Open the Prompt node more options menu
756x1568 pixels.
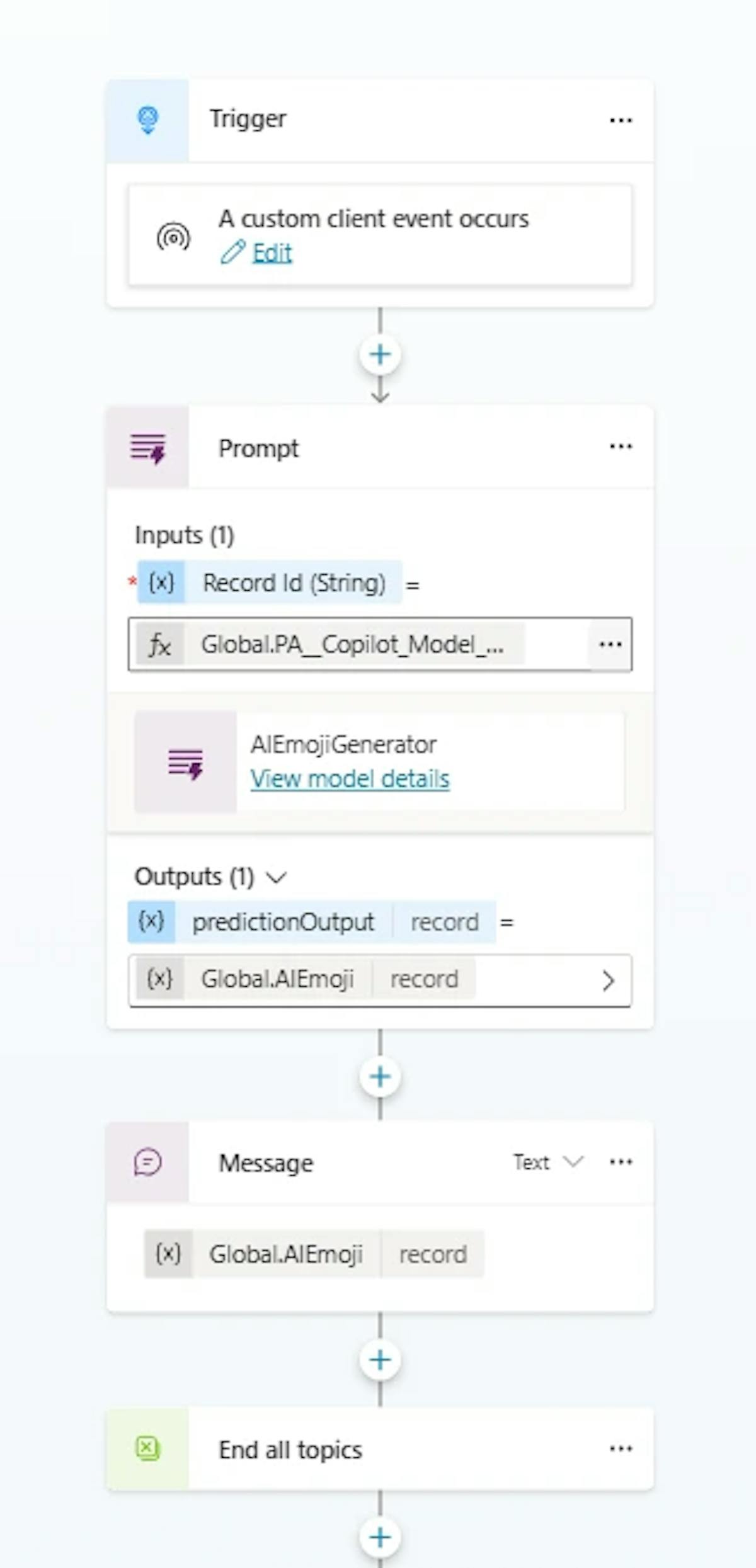point(621,447)
